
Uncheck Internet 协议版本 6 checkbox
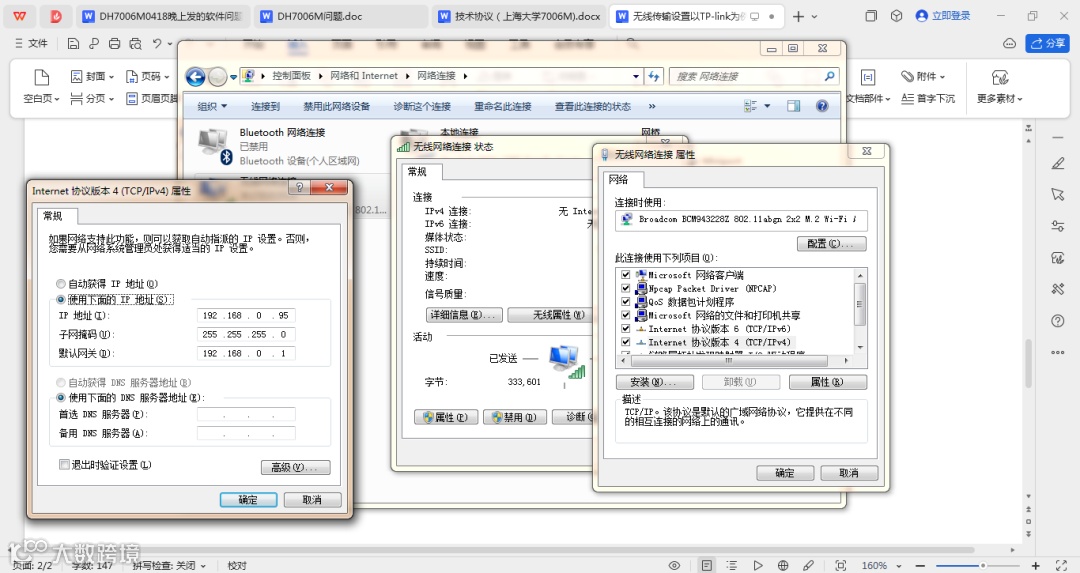[625, 329]
